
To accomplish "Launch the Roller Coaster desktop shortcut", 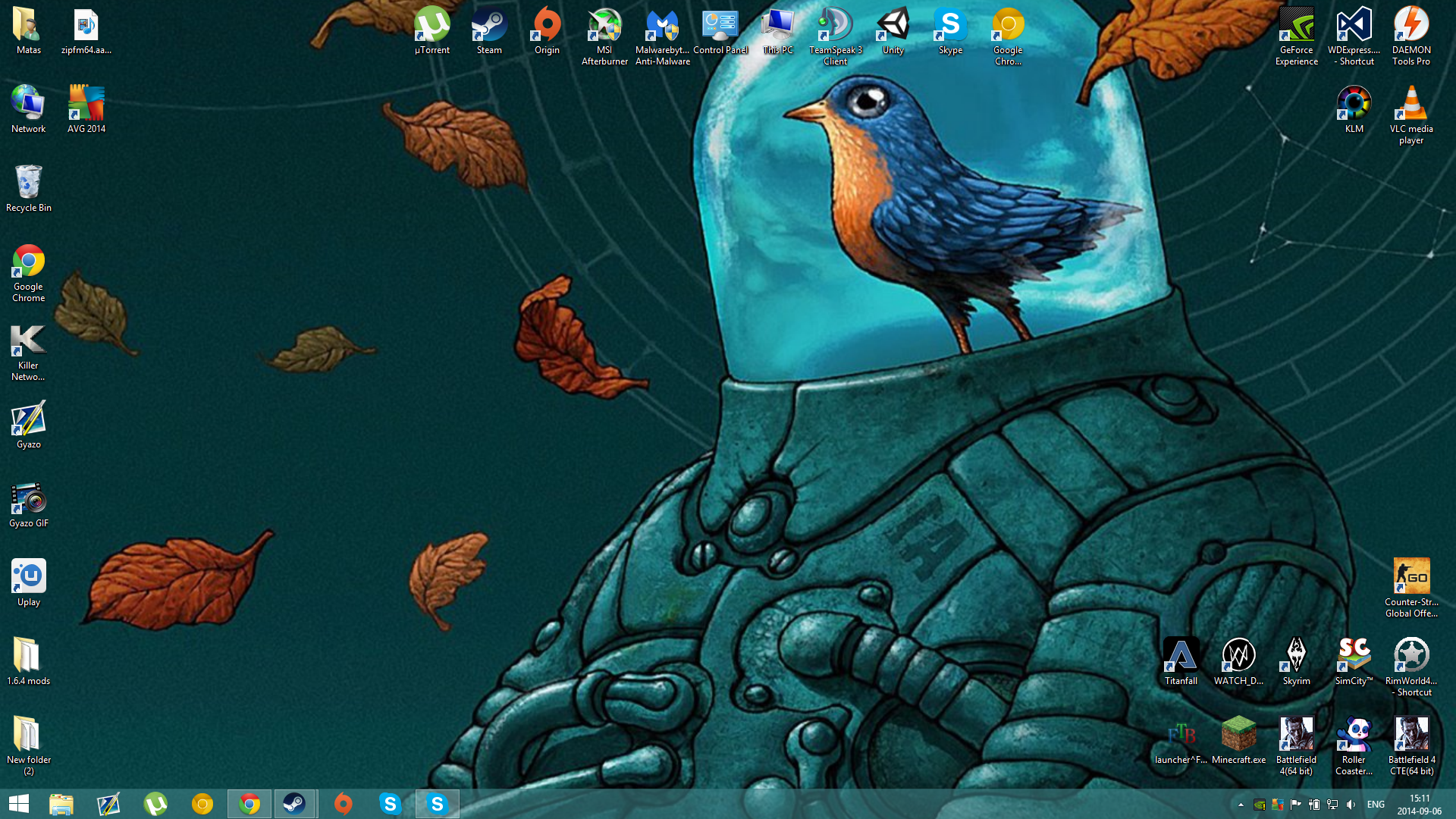I will click(1354, 746).
